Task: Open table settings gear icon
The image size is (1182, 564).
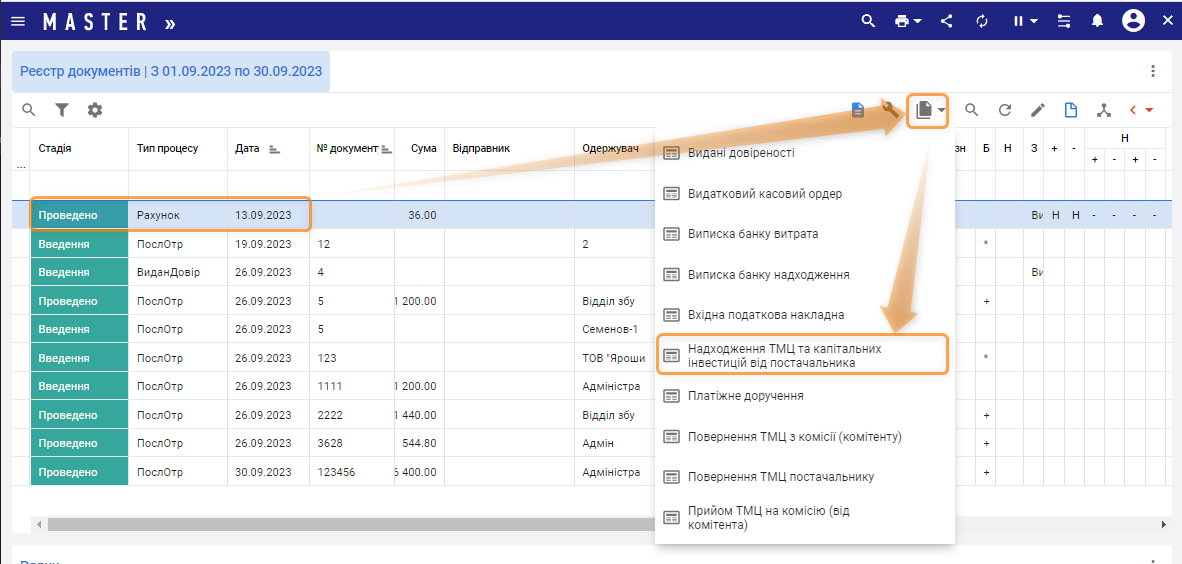Action: [95, 110]
